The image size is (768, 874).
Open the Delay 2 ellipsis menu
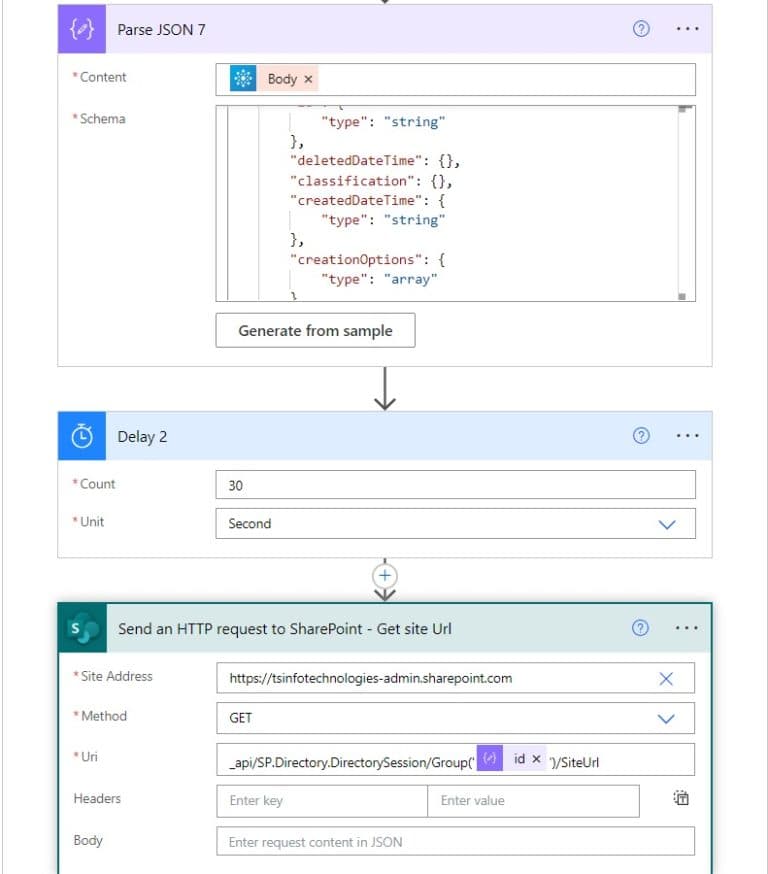(687, 435)
